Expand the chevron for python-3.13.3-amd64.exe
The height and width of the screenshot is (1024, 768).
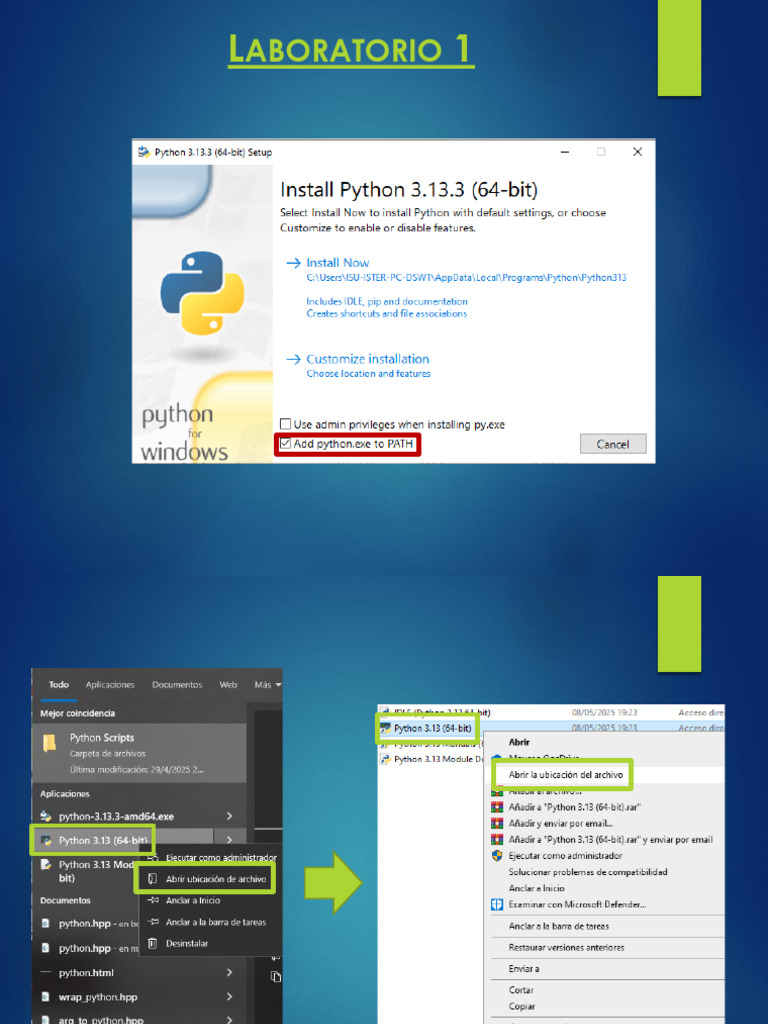point(229,816)
